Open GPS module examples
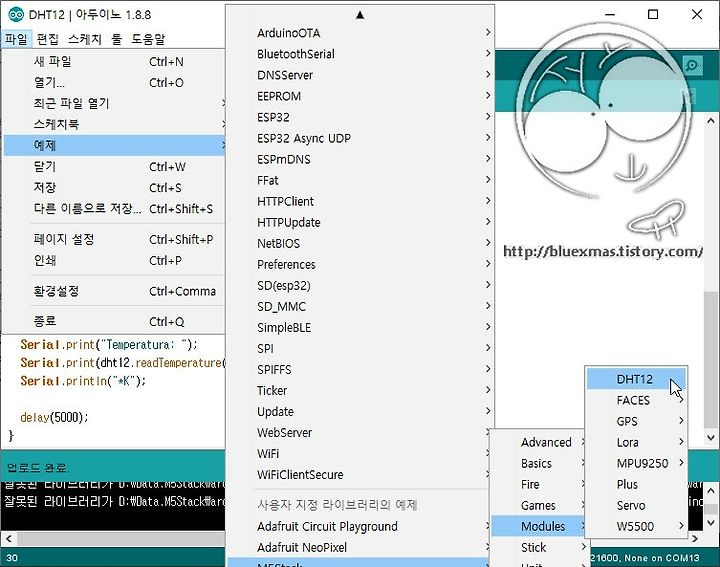The width and height of the screenshot is (720, 567). coord(636,421)
